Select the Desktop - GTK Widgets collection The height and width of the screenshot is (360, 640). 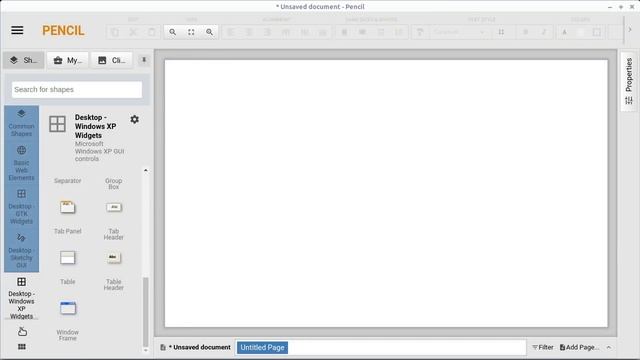point(21,207)
